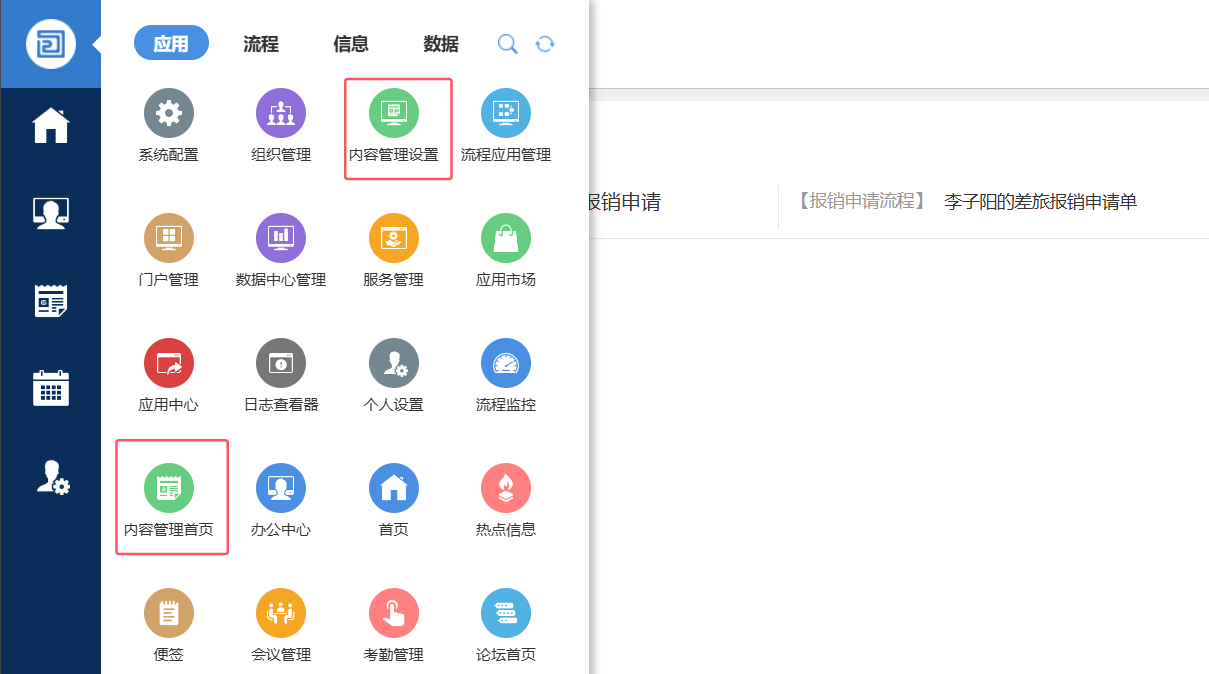Launch the 流程监控 app

click(505, 364)
